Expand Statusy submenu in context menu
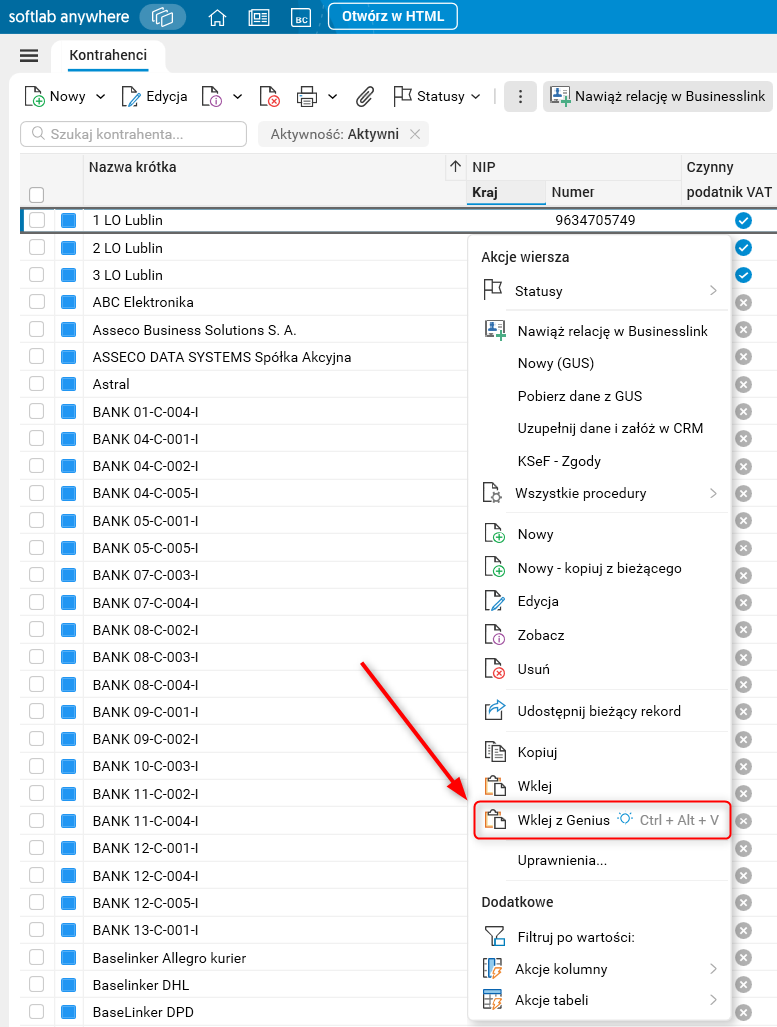This screenshot has height=1027, width=777. (713, 290)
